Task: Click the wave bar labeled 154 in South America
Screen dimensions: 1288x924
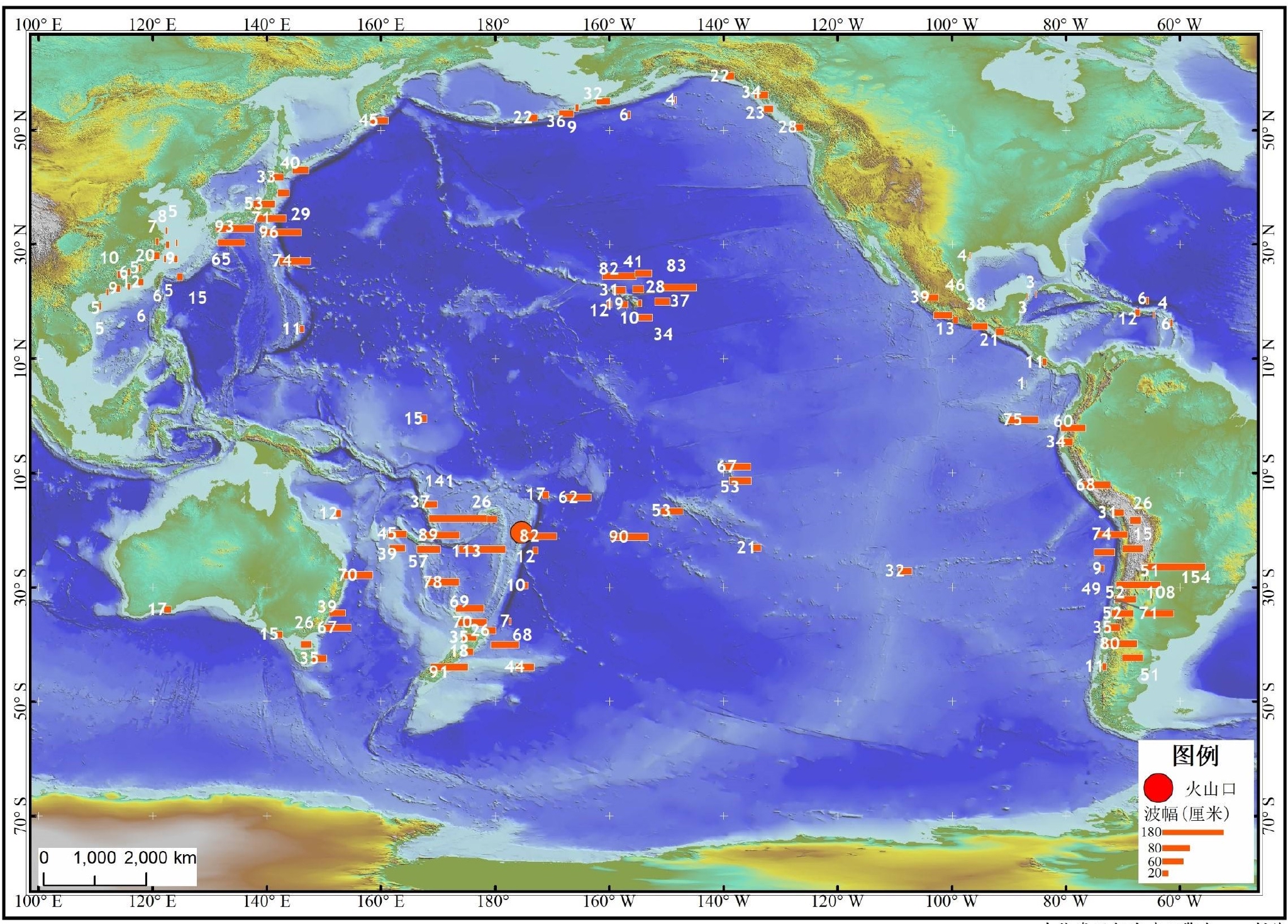Action: click(x=1180, y=567)
